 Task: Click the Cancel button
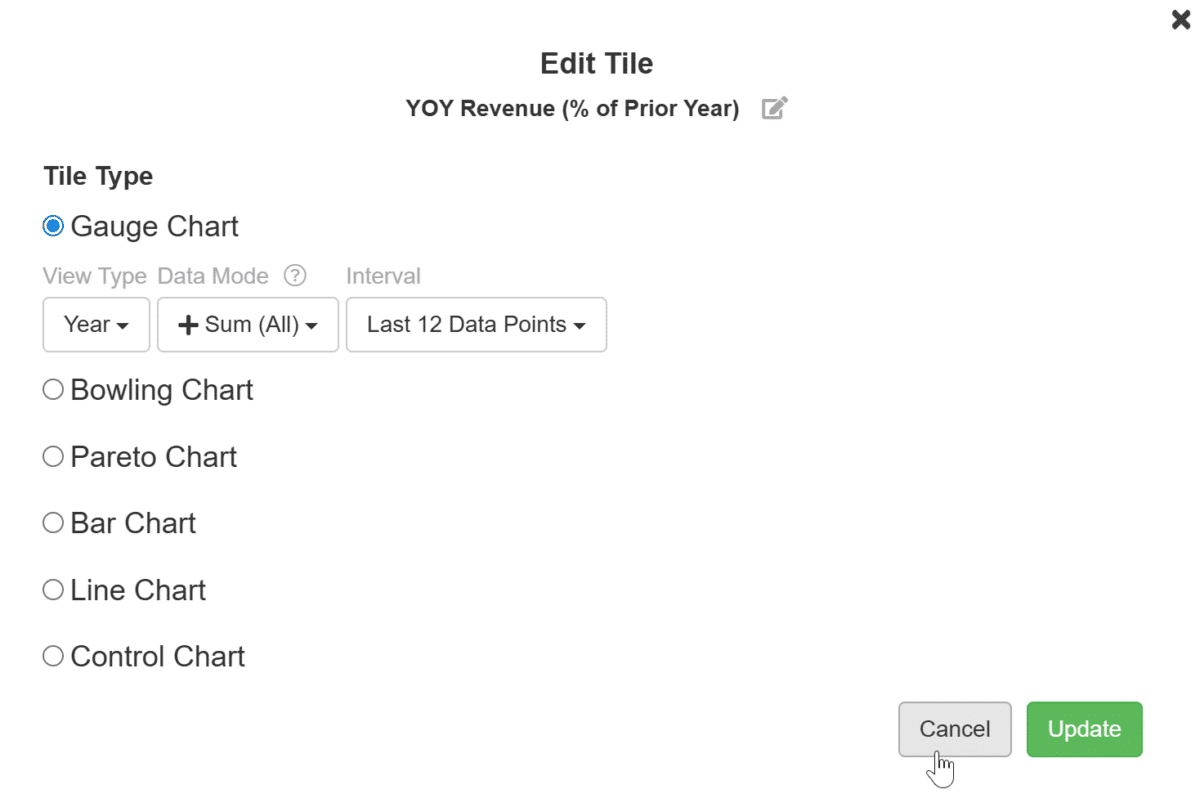point(955,729)
